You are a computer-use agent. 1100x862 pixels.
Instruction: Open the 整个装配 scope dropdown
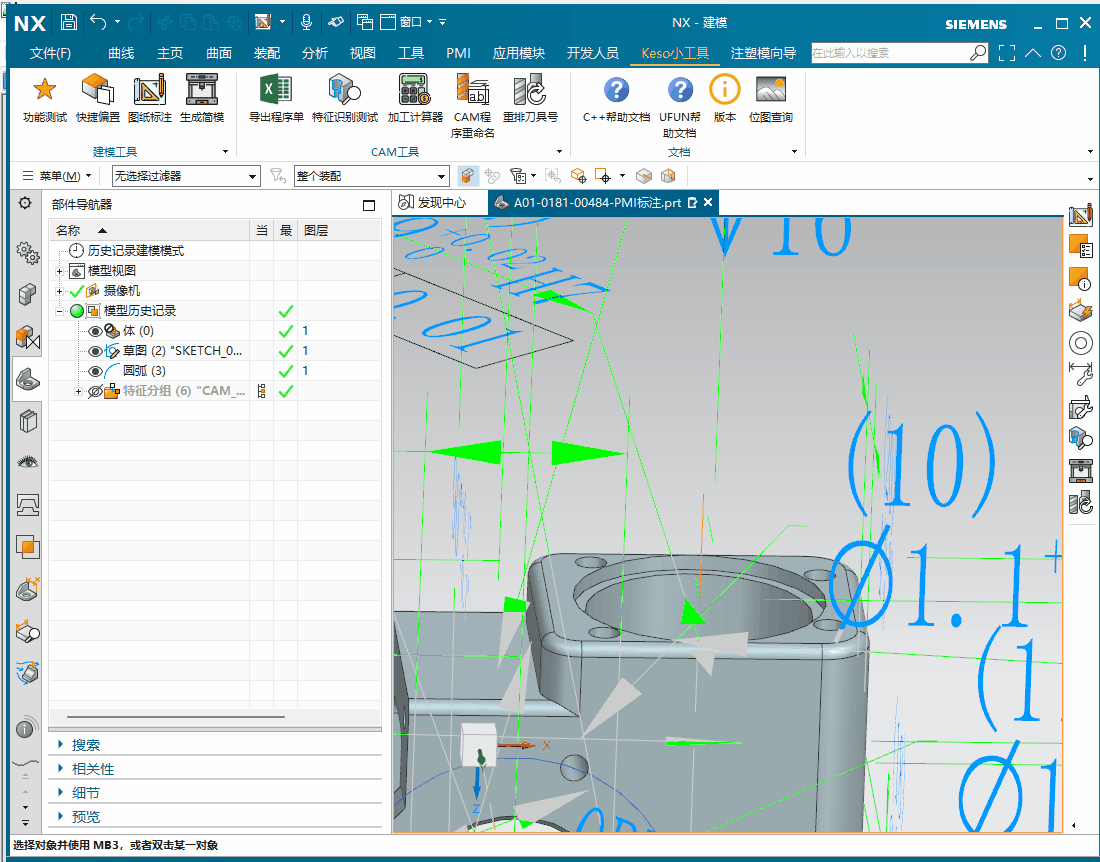click(371, 176)
